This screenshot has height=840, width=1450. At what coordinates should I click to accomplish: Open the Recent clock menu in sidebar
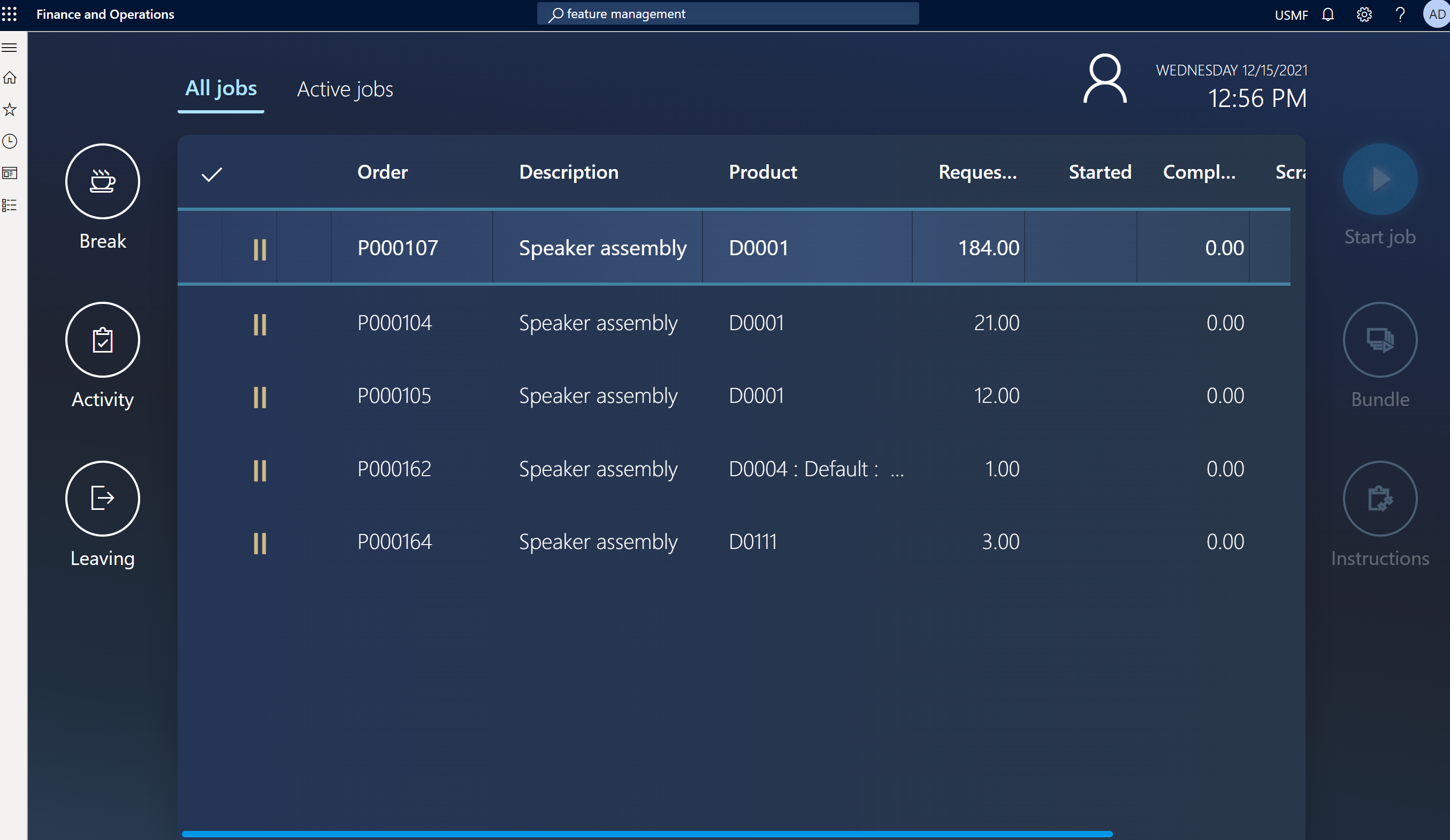[x=10, y=141]
